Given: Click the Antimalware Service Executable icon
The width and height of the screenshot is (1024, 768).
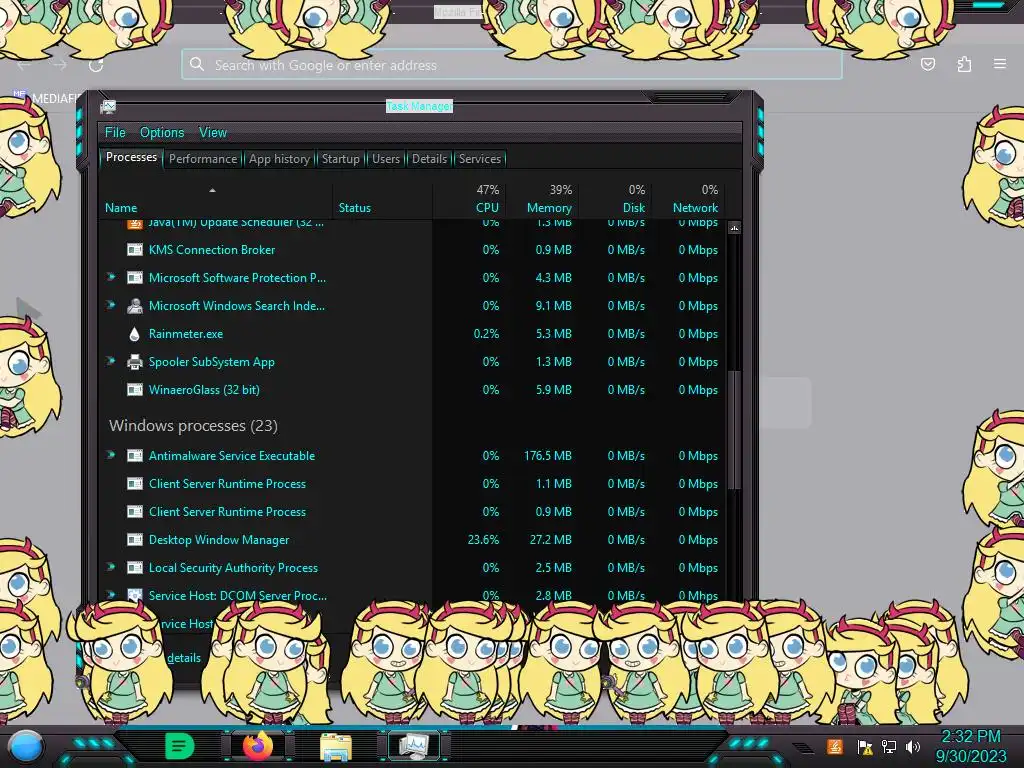Looking at the screenshot, I should (x=135, y=456).
